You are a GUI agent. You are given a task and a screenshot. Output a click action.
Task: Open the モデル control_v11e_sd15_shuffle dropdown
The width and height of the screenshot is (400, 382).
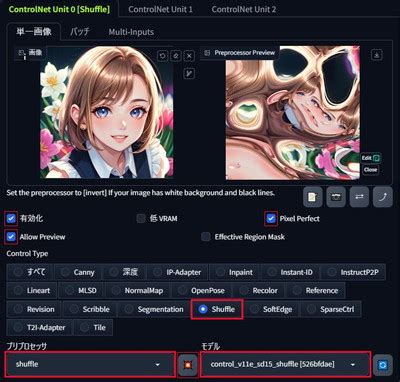click(285, 364)
